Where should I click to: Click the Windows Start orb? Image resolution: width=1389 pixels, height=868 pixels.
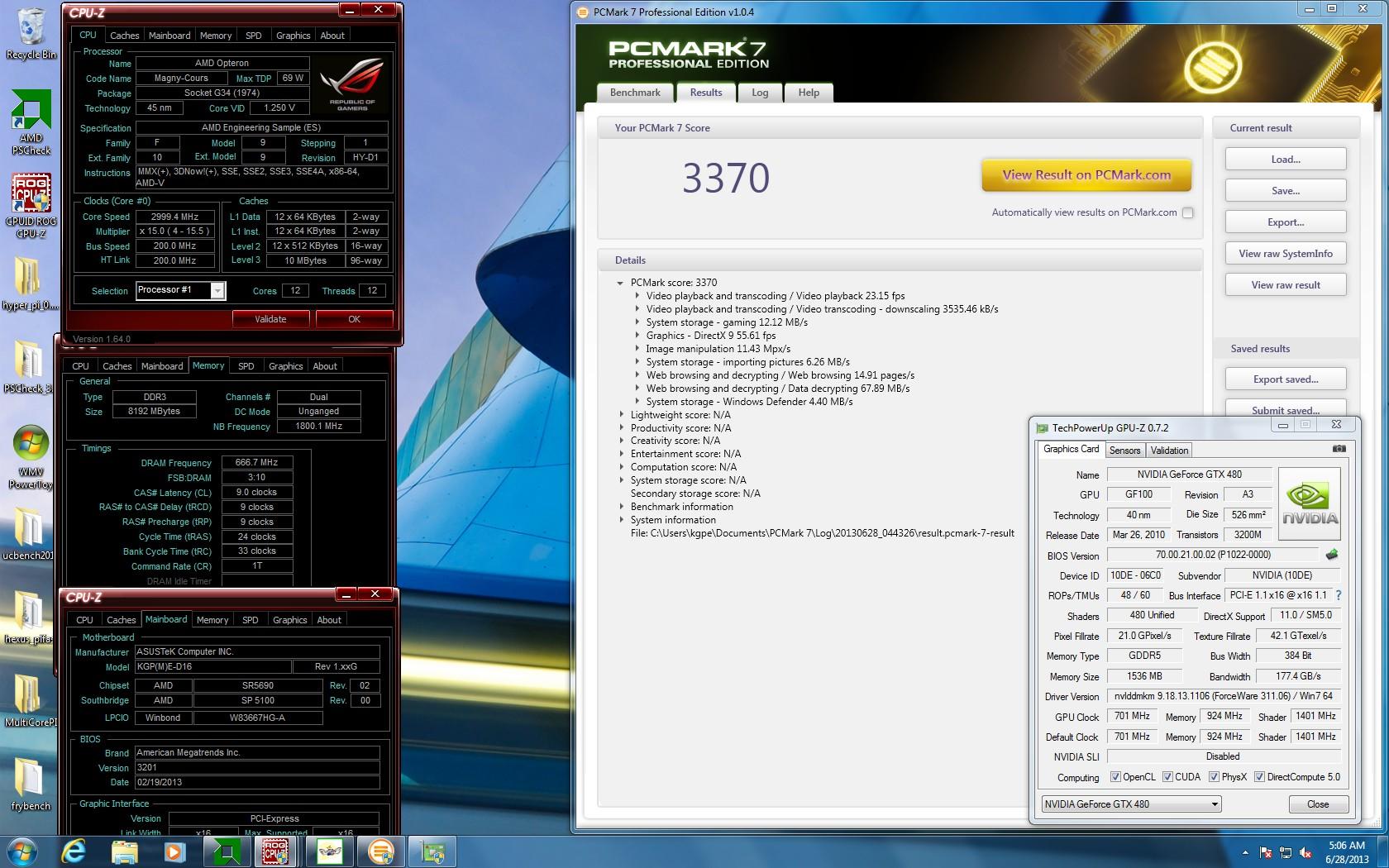click(x=21, y=851)
